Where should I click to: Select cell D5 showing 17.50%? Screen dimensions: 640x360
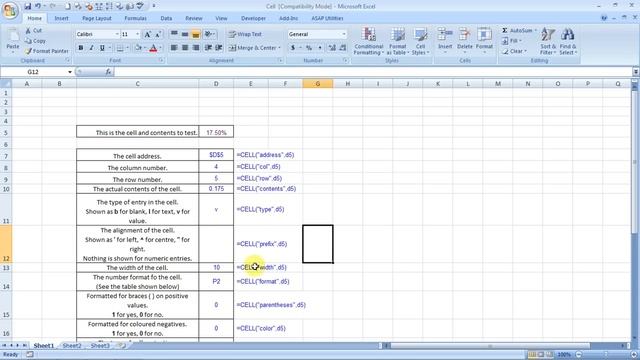tap(216, 132)
